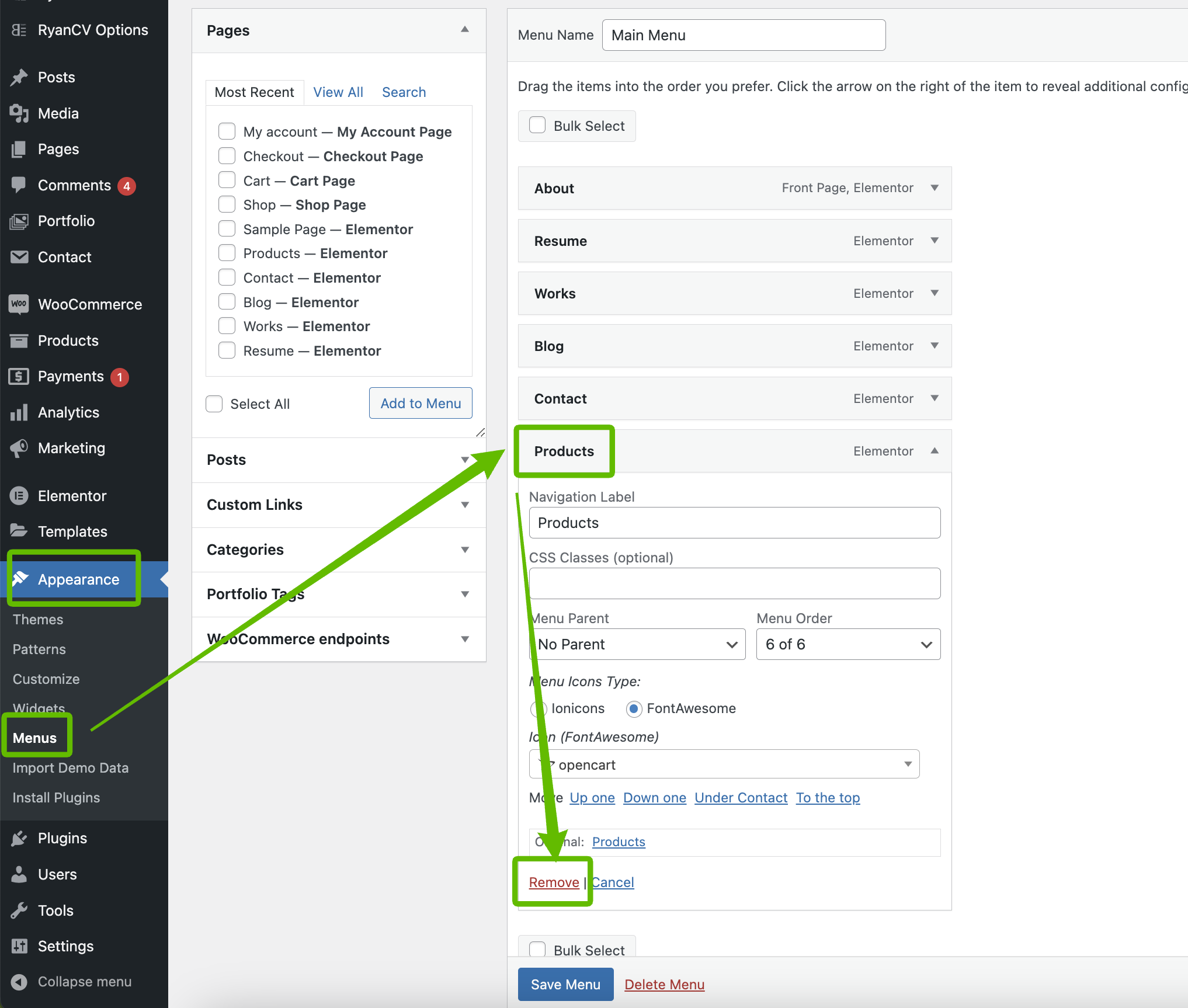Image resolution: width=1188 pixels, height=1008 pixels.
Task: Open Plugins using the plug icon
Action: [19, 839]
